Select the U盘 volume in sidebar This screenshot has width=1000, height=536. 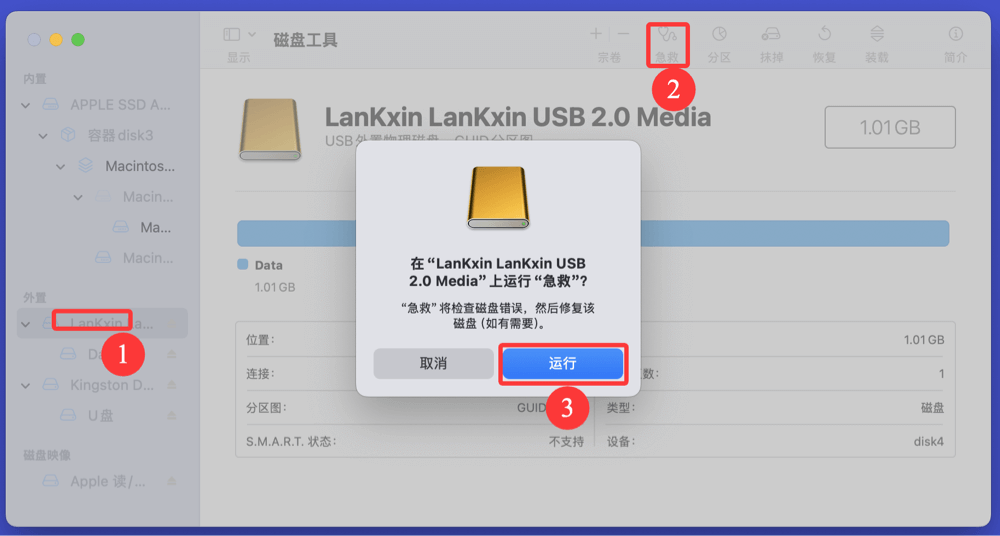[x=100, y=415]
